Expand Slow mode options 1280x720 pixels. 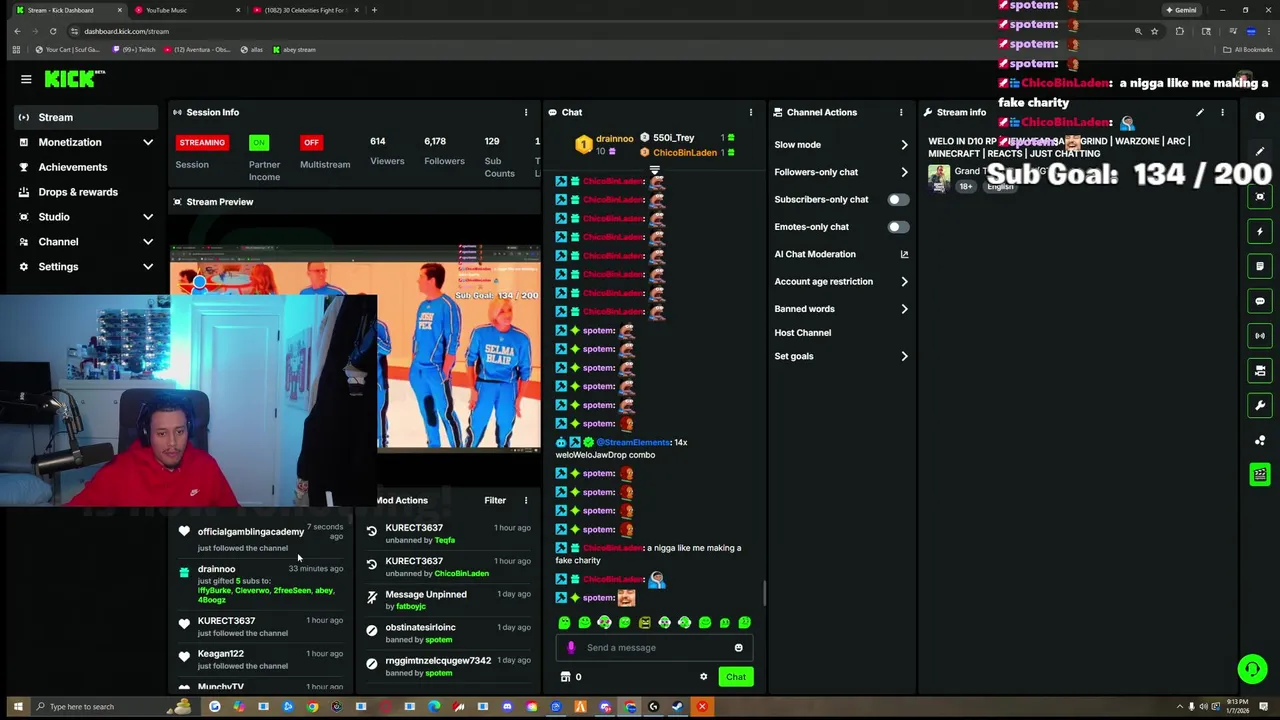[904, 145]
